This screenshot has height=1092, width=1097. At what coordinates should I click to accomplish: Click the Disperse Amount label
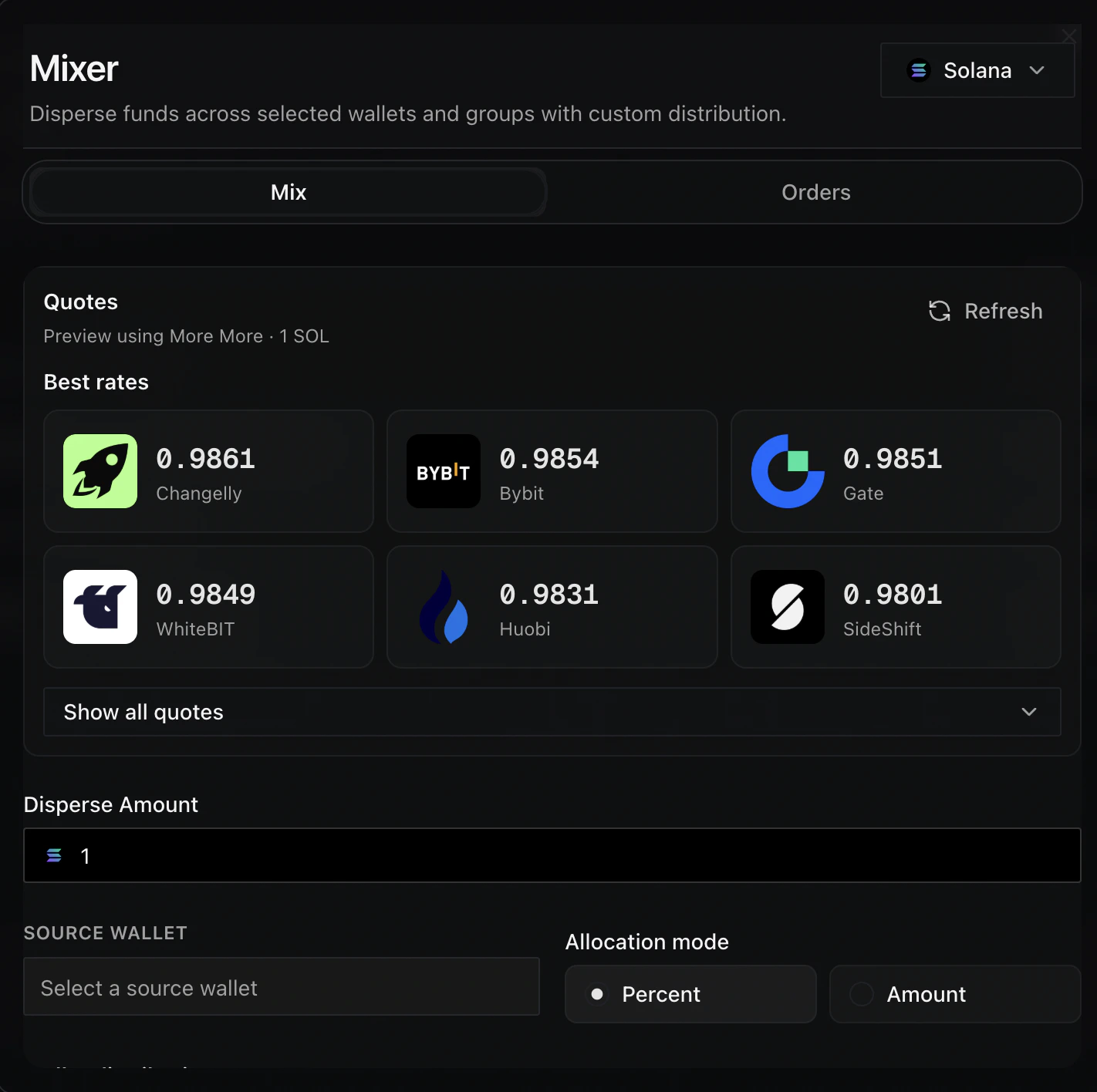(111, 804)
